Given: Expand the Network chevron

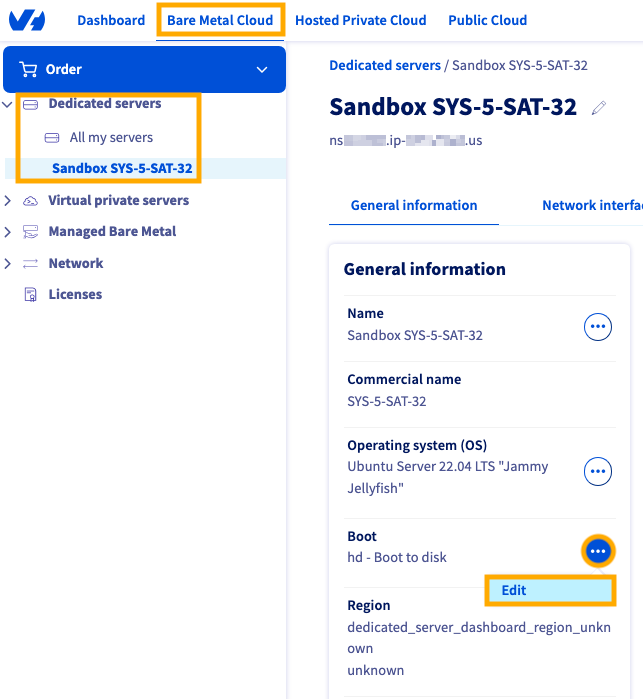Looking at the screenshot, I should (x=7, y=263).
